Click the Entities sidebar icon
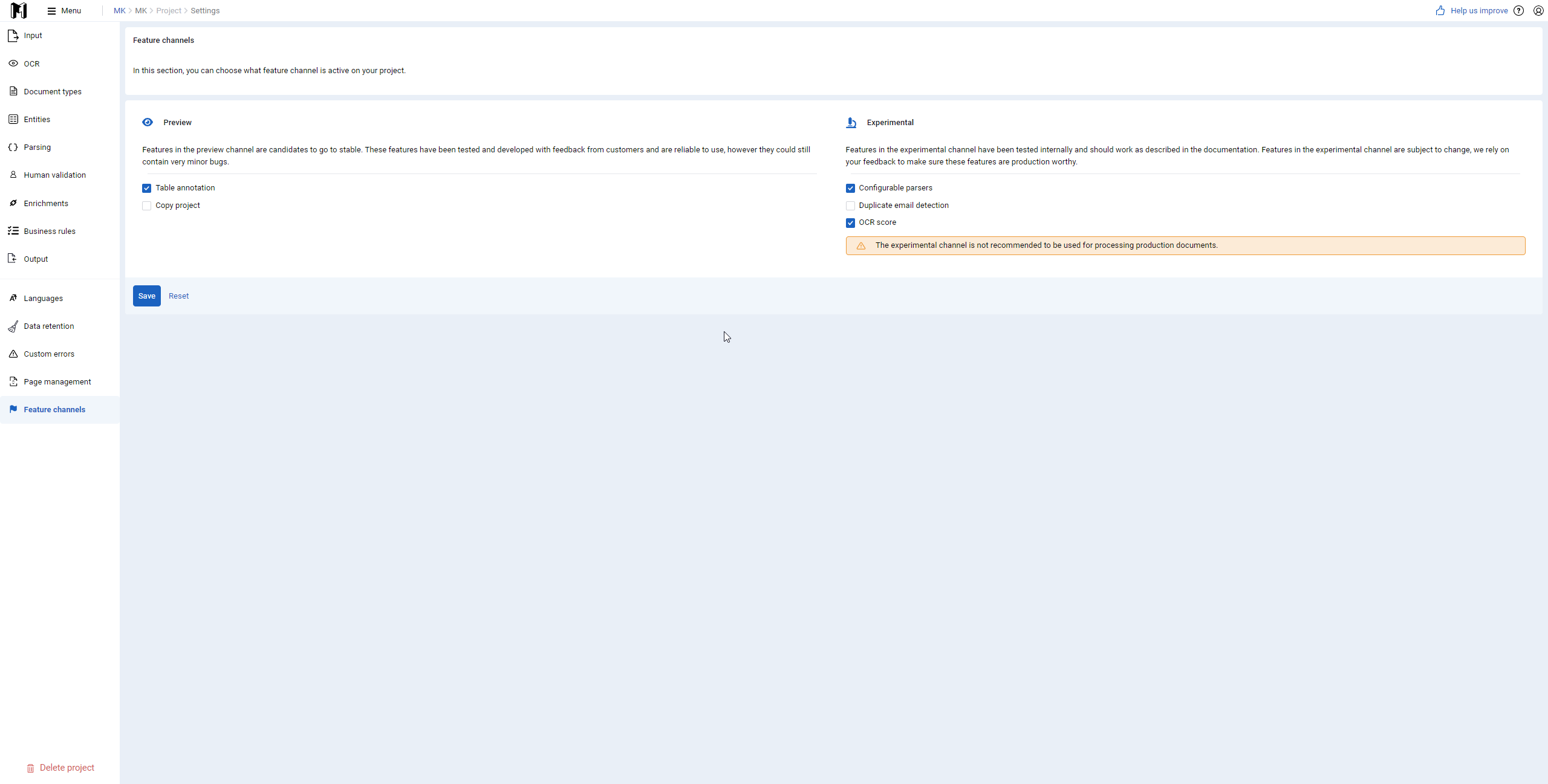This screenshot has height=784, width=1548. point(13,119)
